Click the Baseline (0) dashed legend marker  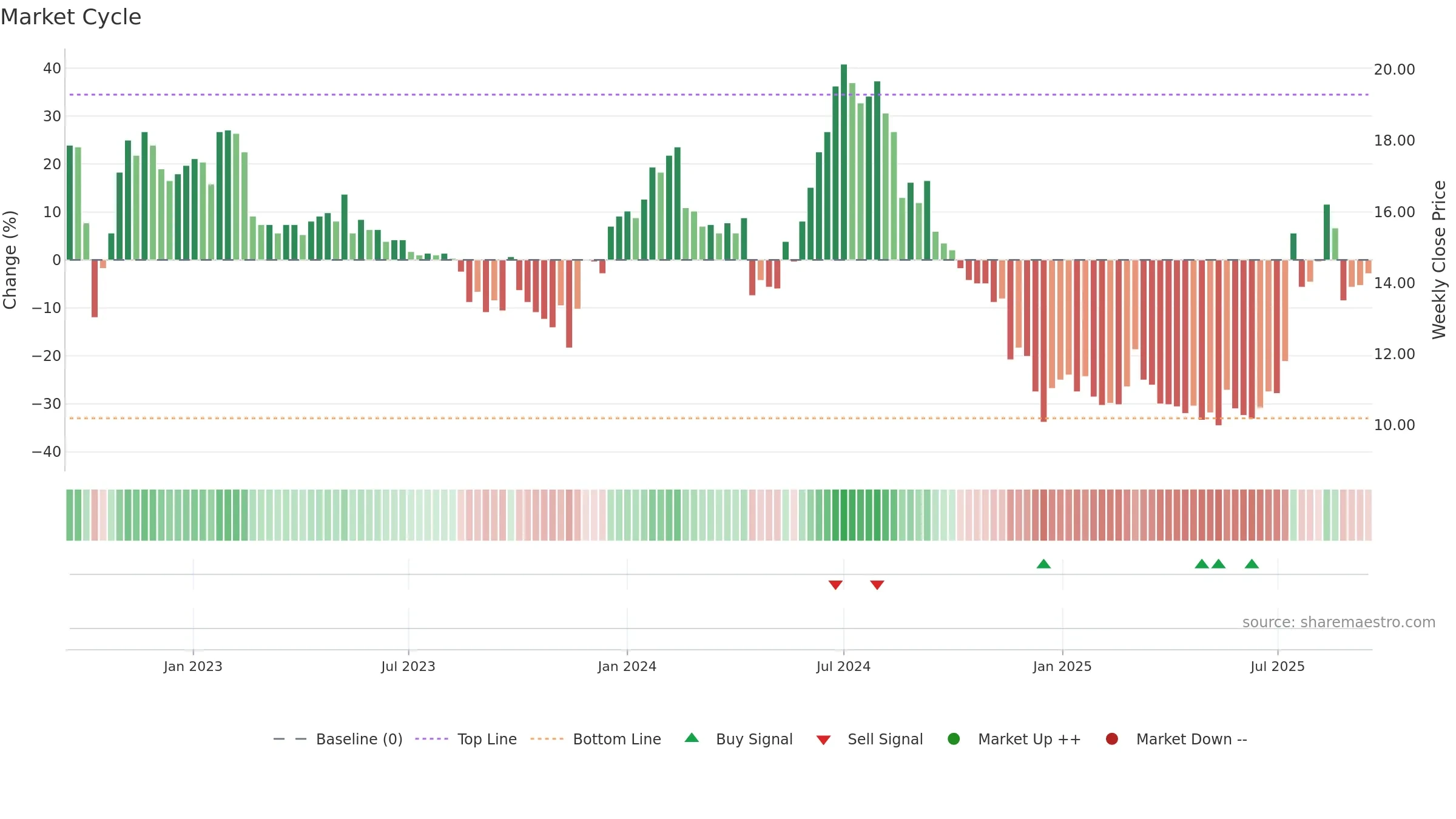pos(290,739)
